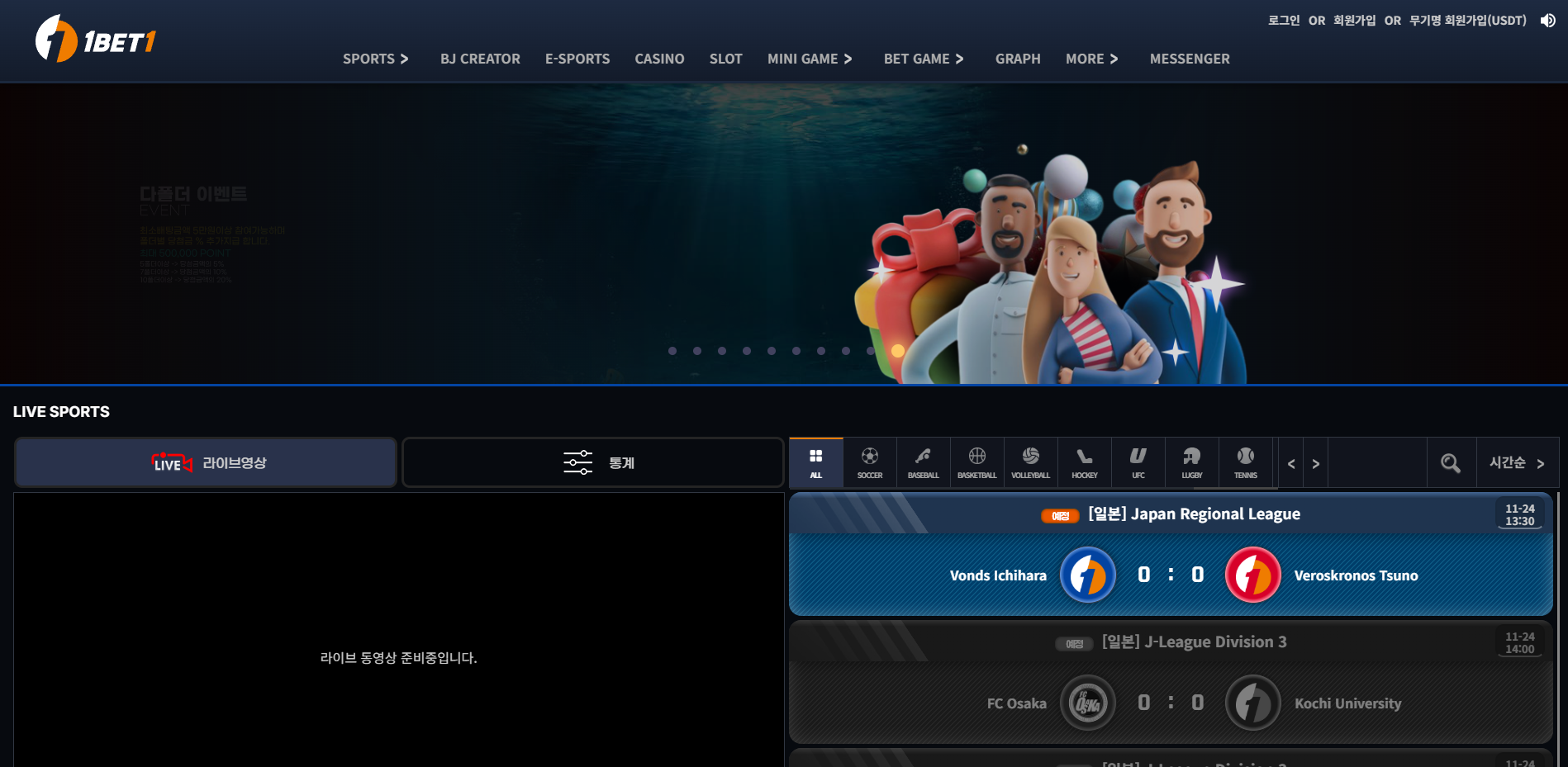Viewport: 1568px width, 767px height.
Task: Select the Baseball sport filter icon
Action: click(923, 462)
